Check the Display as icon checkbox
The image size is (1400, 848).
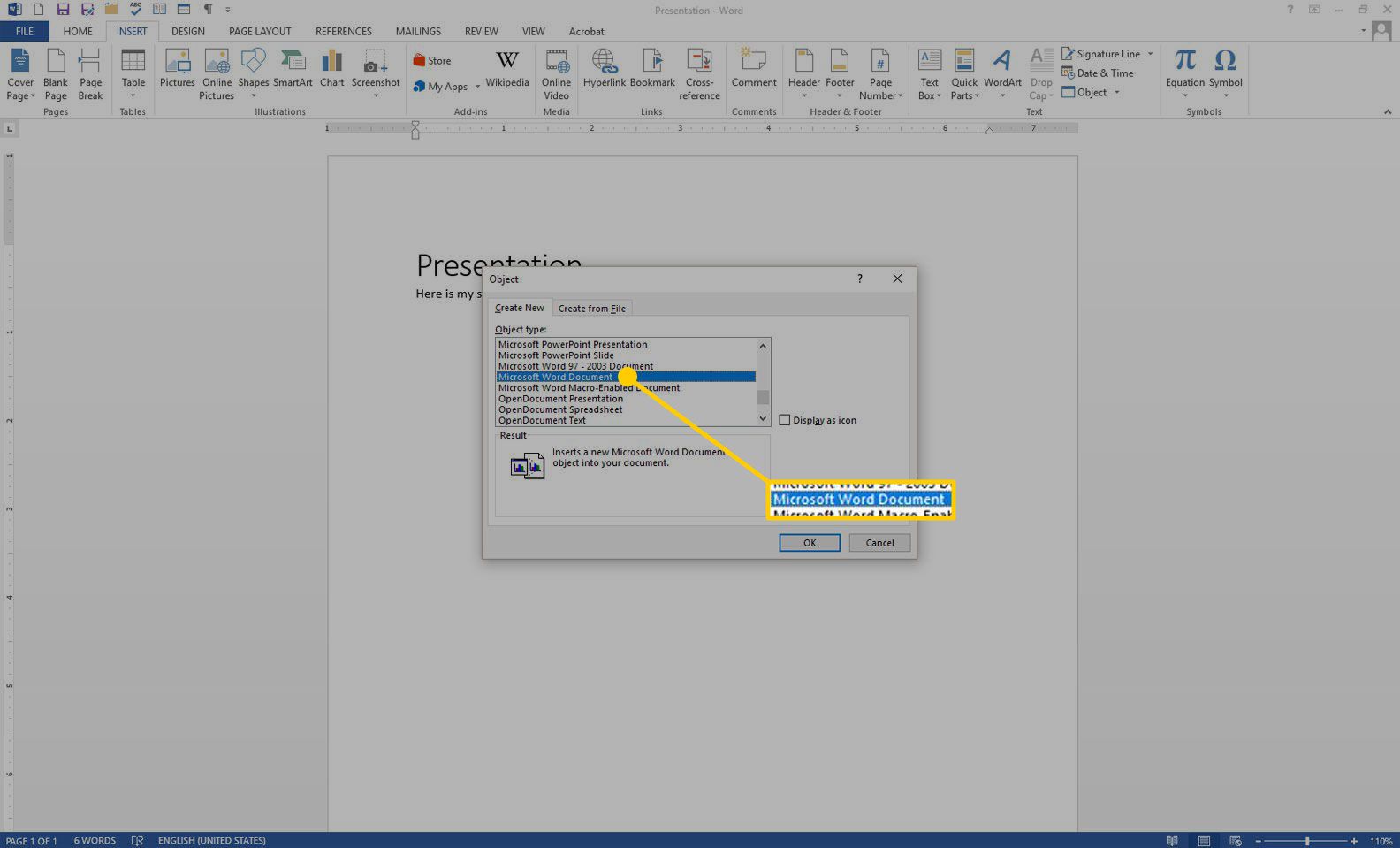[x=784, y=420]
